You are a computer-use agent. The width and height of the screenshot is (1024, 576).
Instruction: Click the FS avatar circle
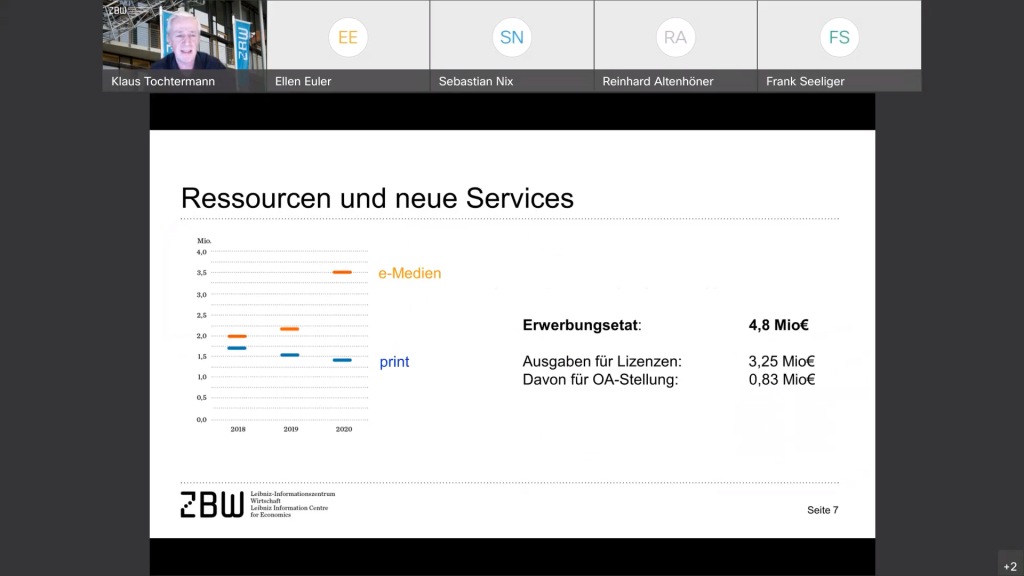pos(839,38)
